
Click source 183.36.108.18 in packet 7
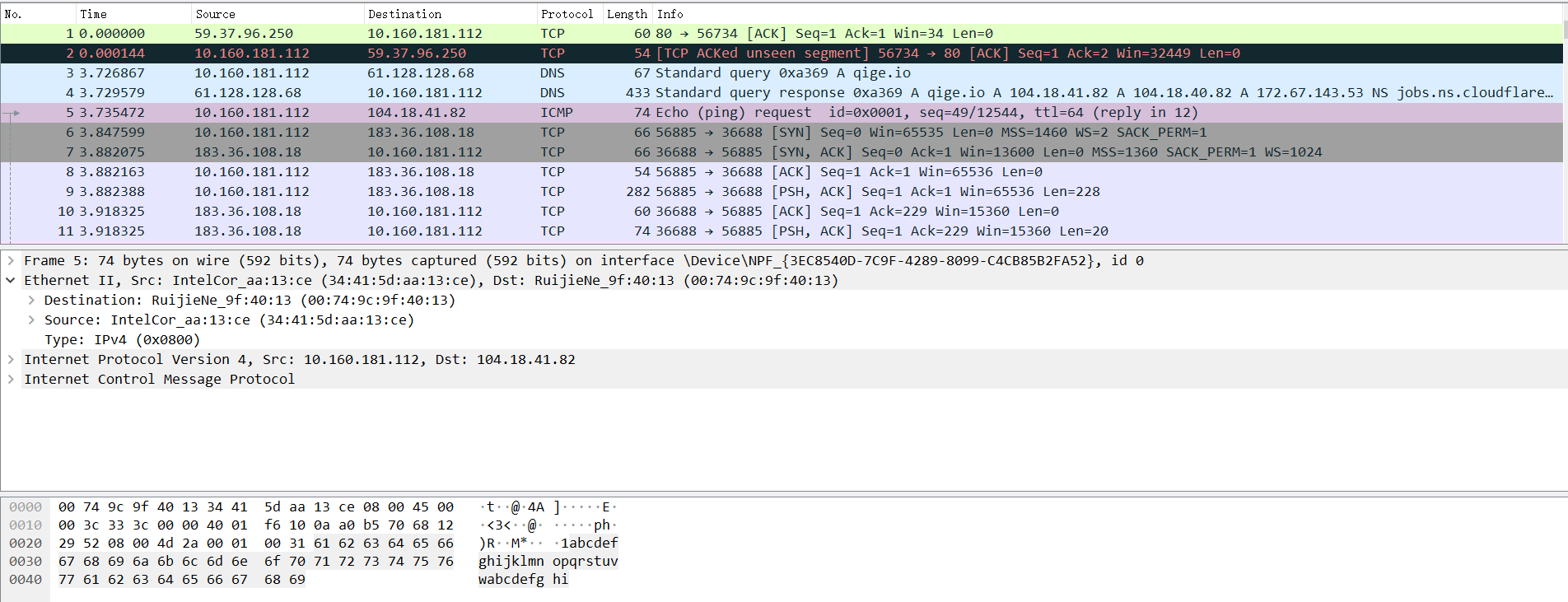pyautogui.click(x=248, y=152)
